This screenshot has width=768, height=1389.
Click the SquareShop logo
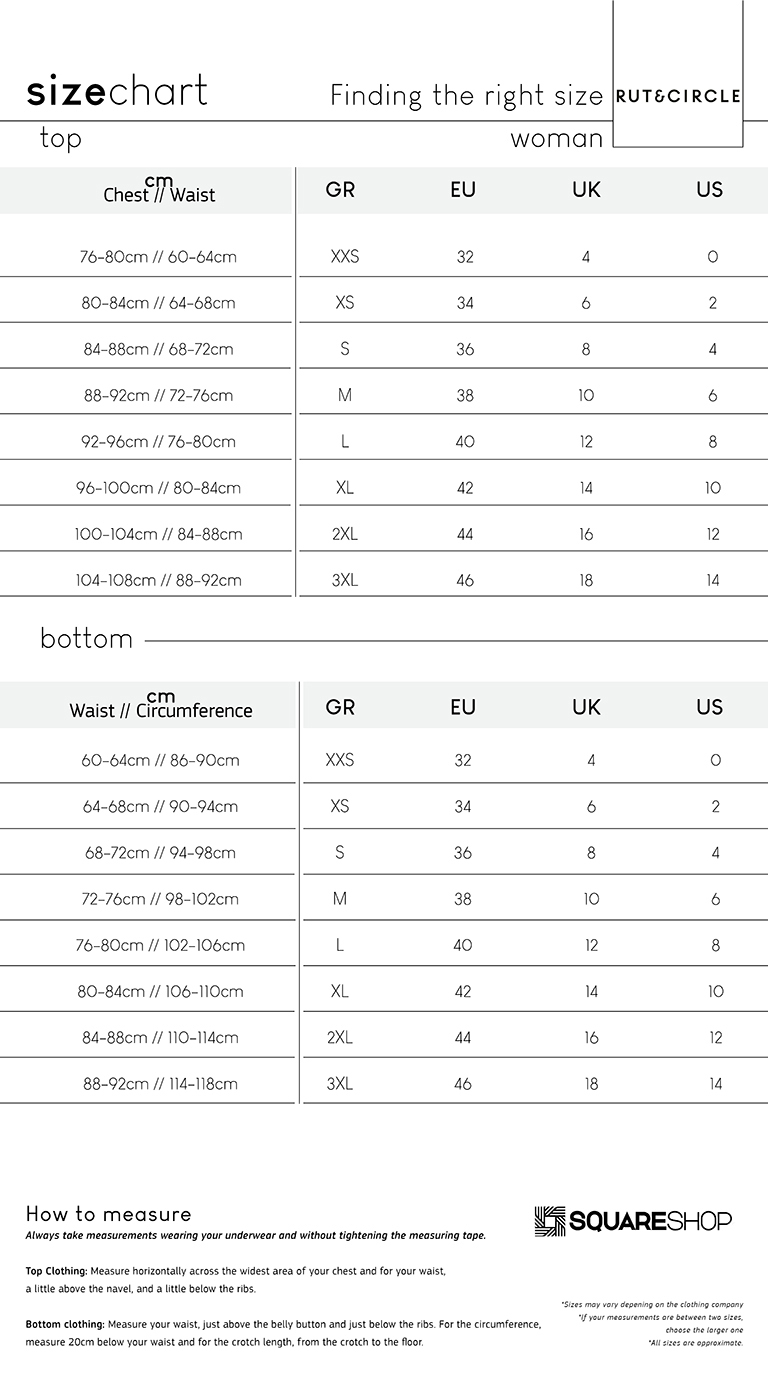633,1220
